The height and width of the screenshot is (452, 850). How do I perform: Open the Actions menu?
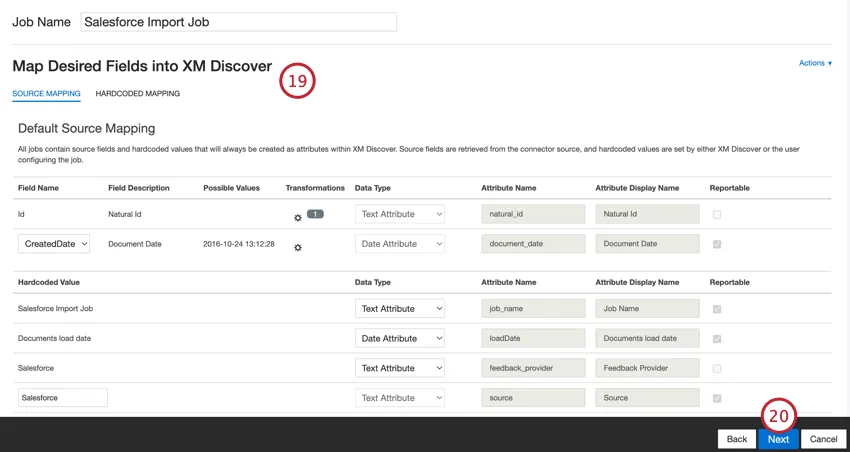(815, 63)
